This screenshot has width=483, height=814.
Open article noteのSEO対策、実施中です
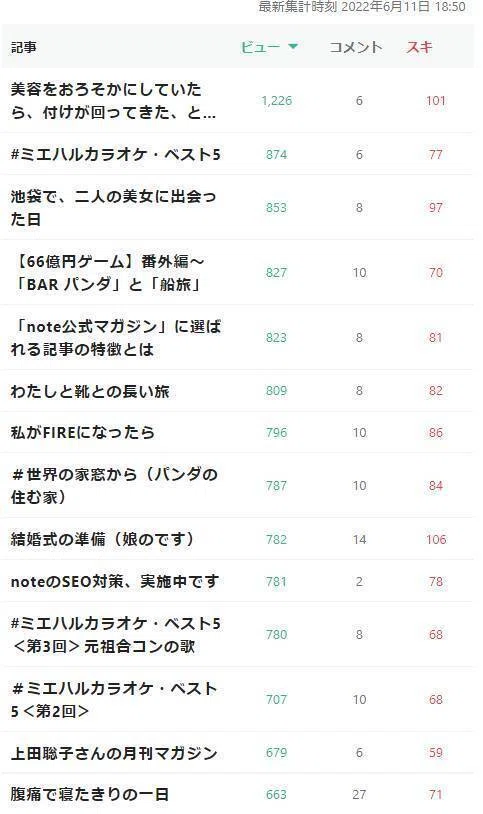115,581
